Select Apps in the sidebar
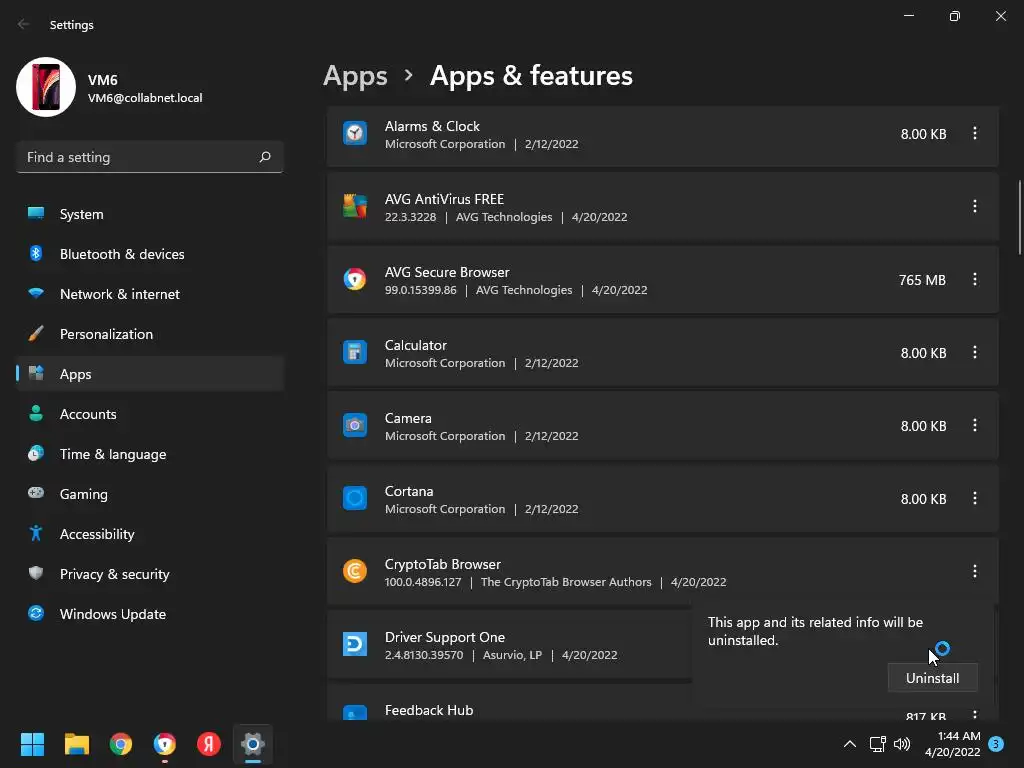 click(x=150, y=374)
